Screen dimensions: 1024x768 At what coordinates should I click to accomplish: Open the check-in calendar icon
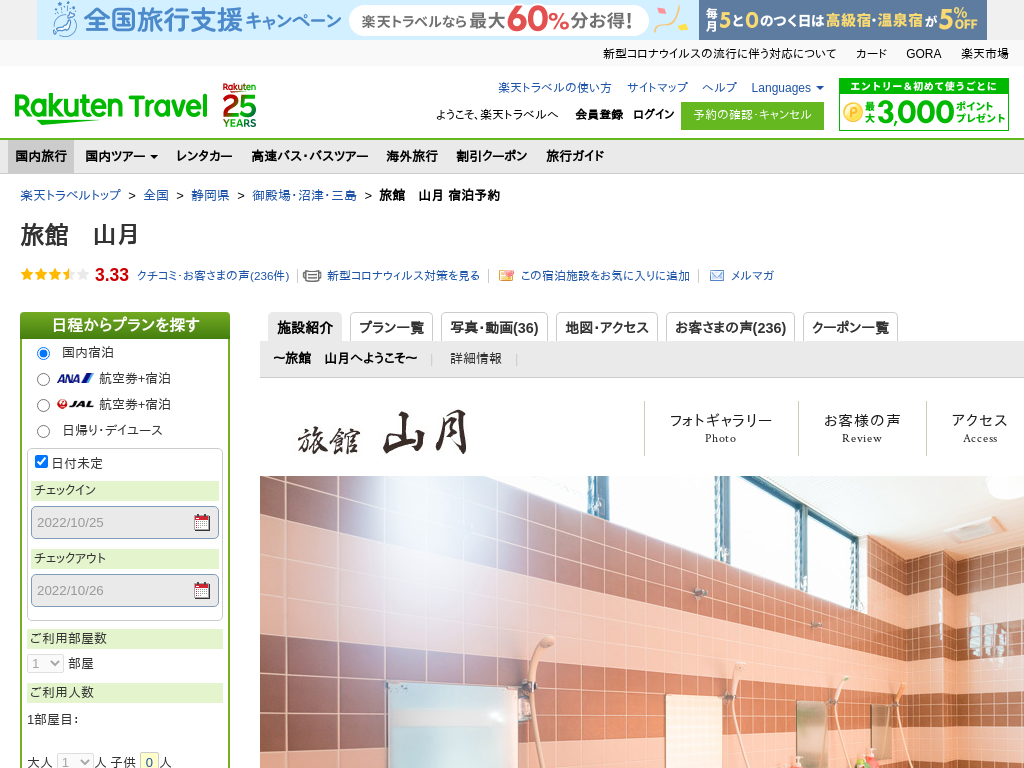click(202, 522)
